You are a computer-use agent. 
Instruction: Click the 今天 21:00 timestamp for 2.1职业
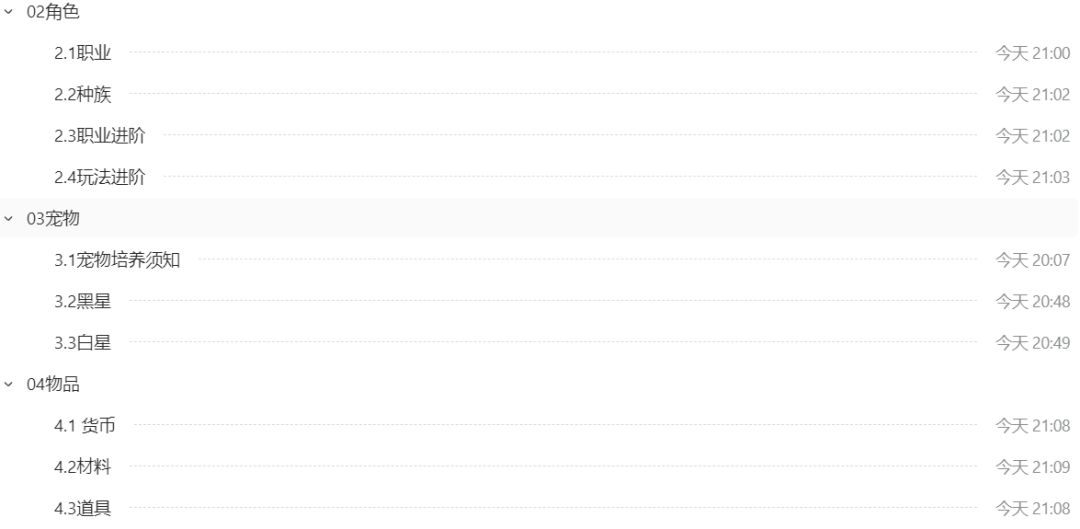coord(1032,53)
